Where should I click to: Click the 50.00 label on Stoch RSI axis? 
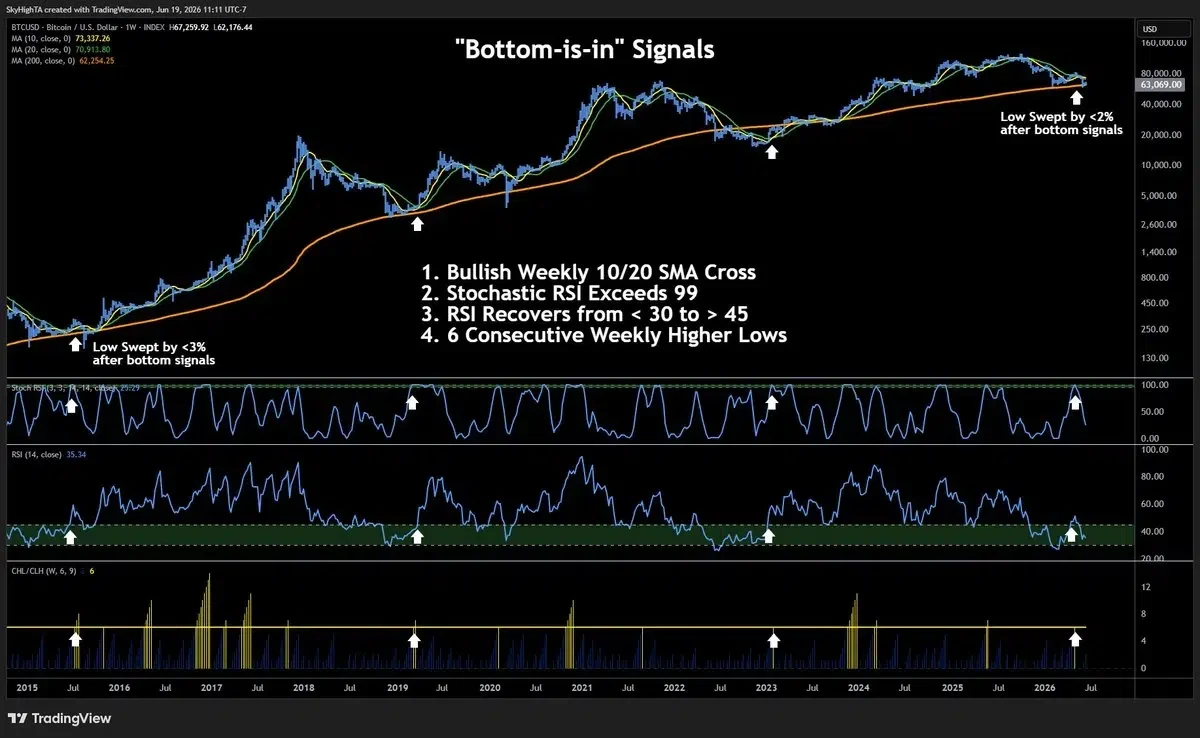tap(1151, 412)
